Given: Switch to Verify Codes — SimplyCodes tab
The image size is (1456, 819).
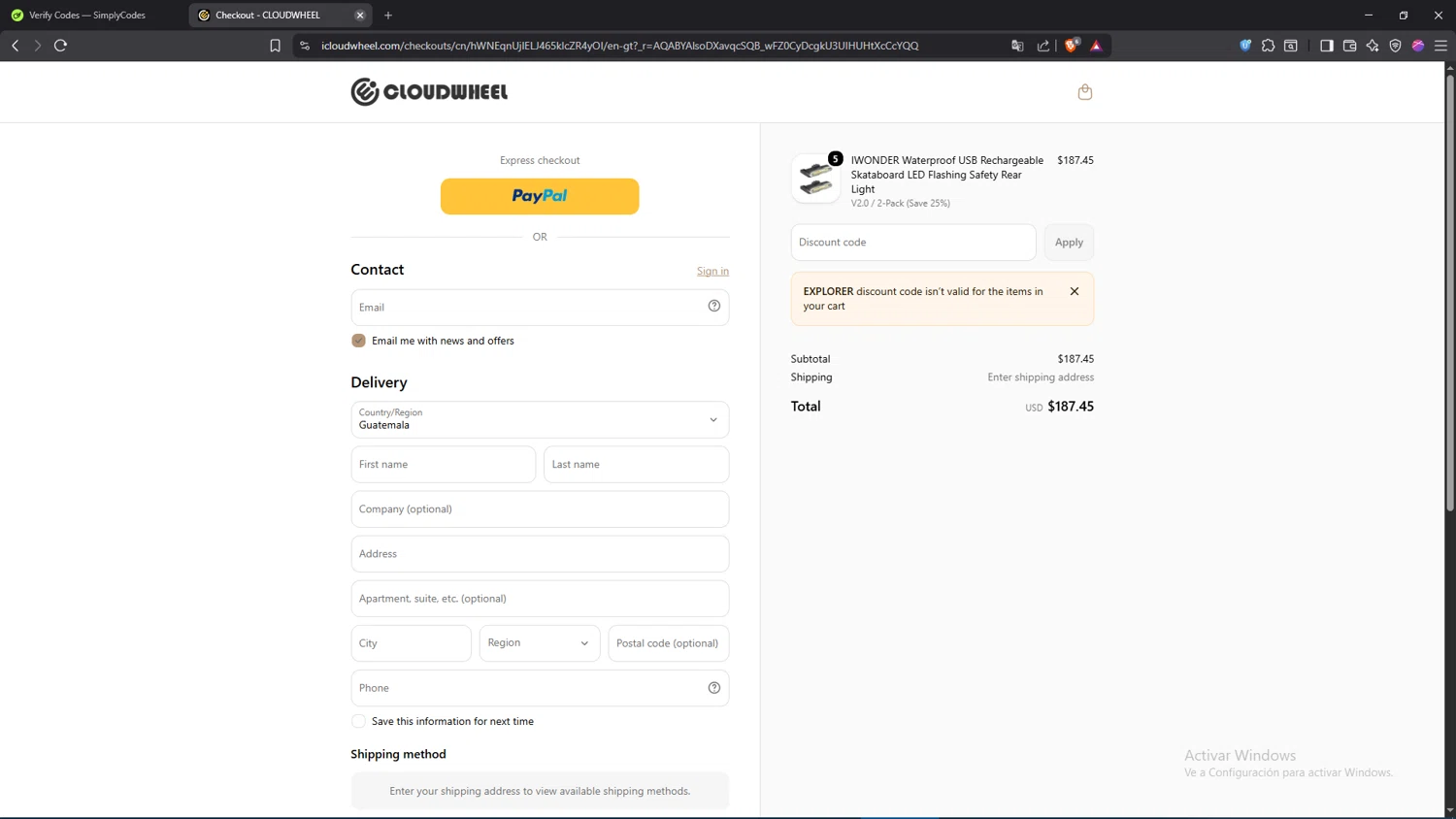Looking at the screenshot, I should [x=87, y=16].
